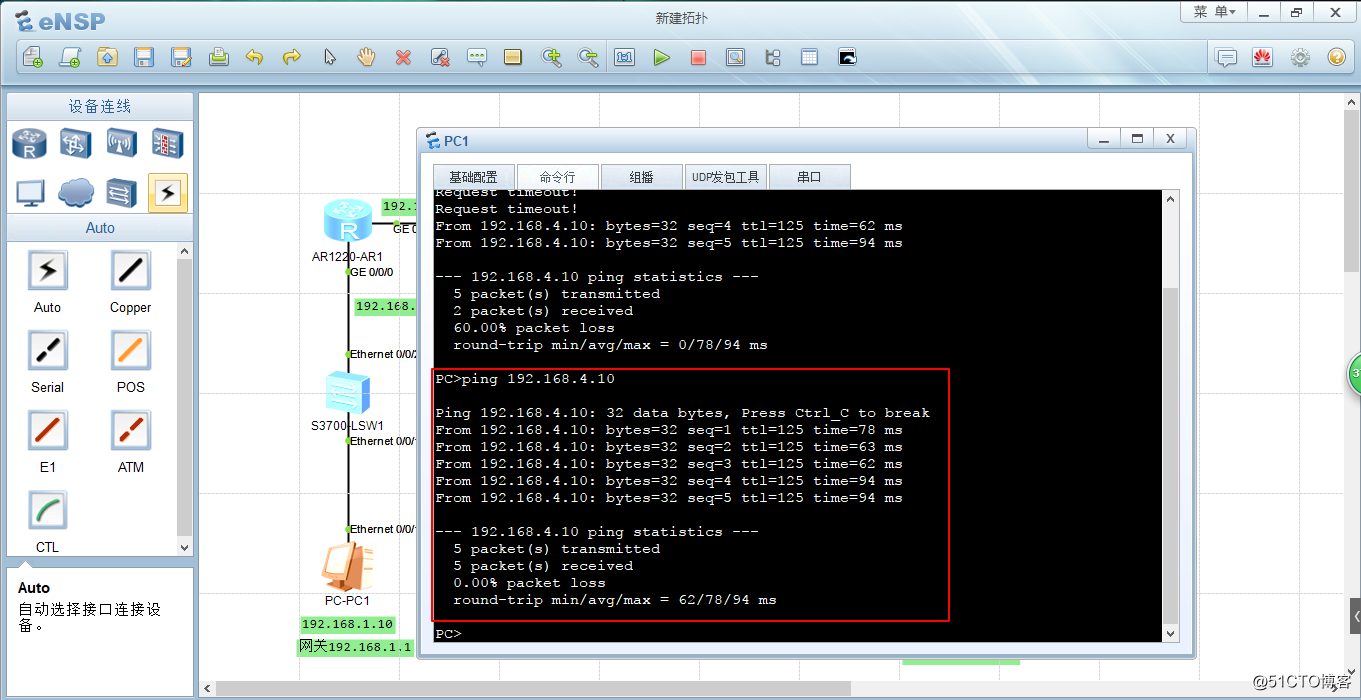Click the PC1 terminal scroll down arrow
This screenshot has width=1361, height=700.
point(1171,633)
